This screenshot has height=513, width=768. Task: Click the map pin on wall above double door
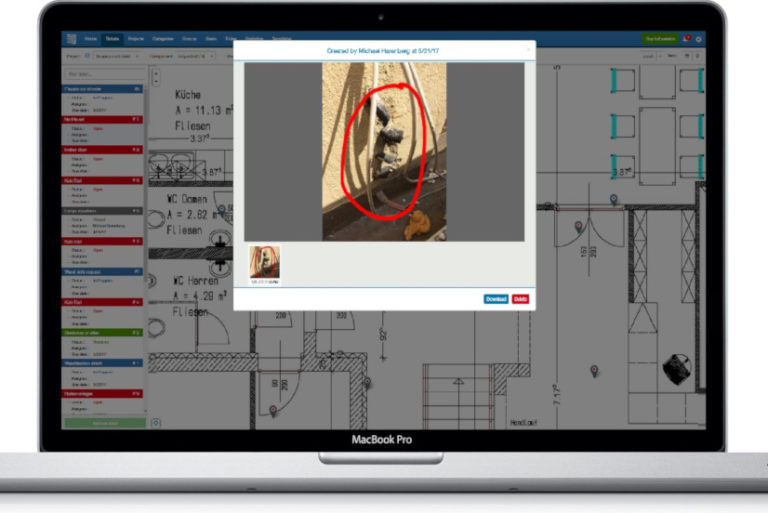click(613, 199)
